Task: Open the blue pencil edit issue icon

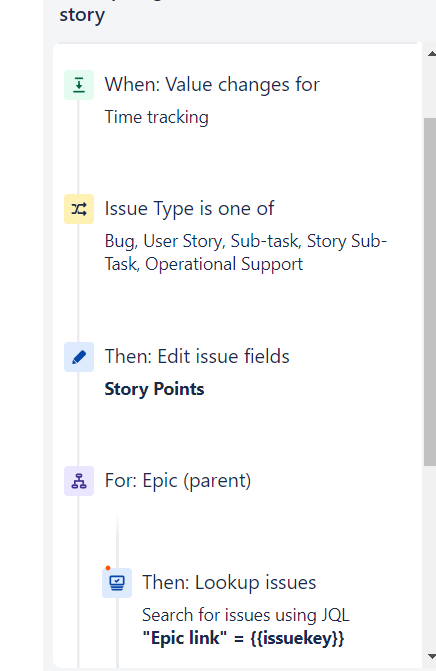Action: click(x=79, y=357)
